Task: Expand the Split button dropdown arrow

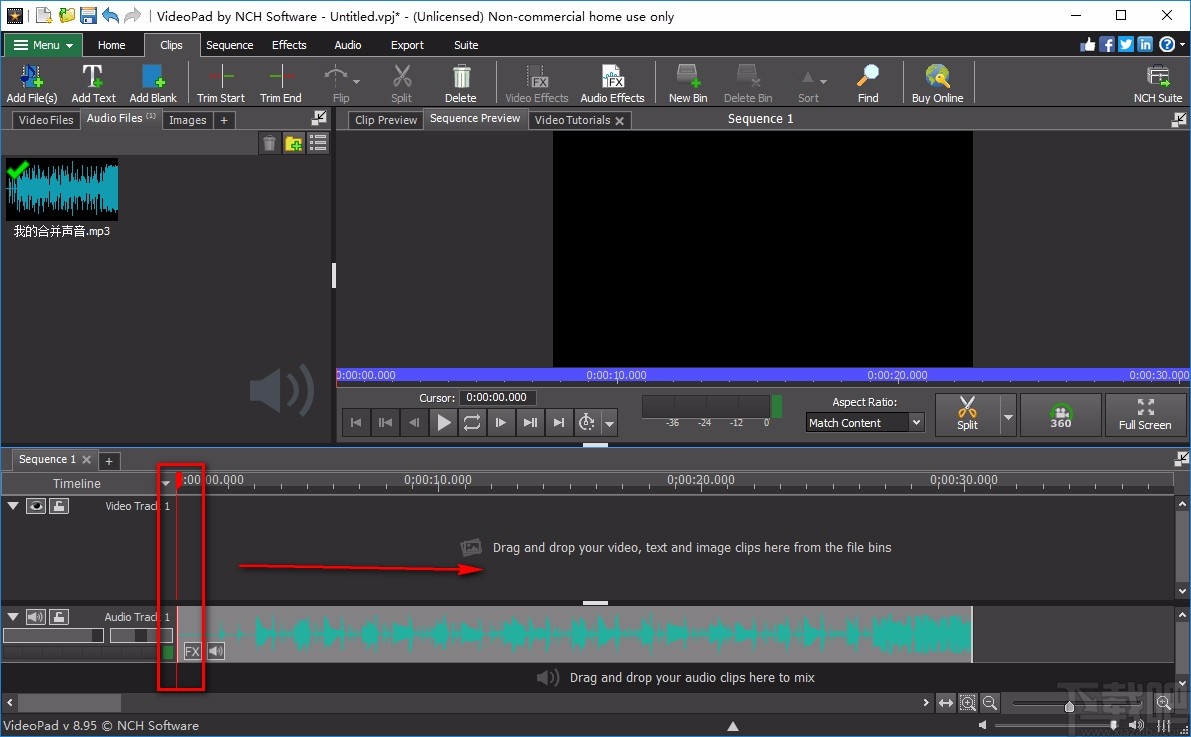Action: (1008, 415)
